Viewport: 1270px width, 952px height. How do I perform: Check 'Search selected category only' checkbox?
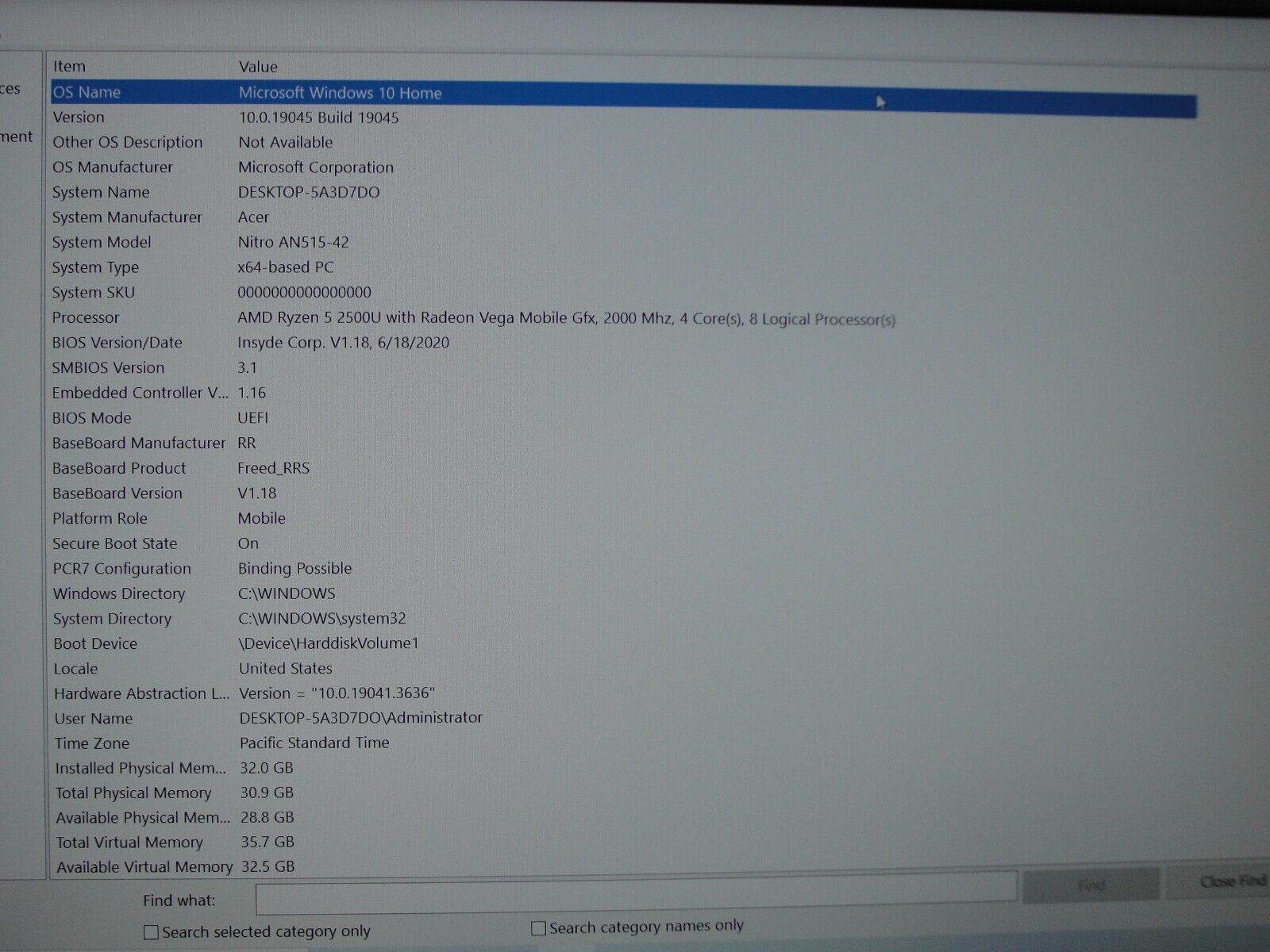pos(151,932)
